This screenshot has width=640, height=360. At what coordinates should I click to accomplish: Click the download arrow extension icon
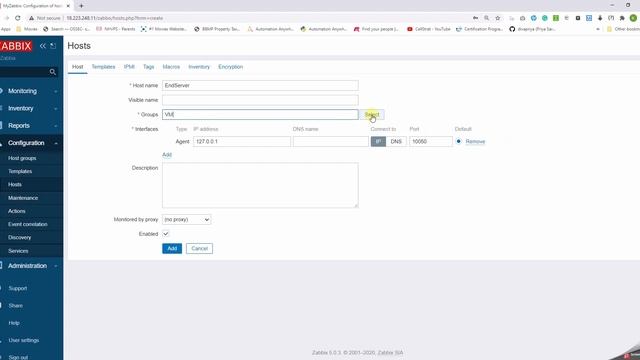[x=600, y=18]
